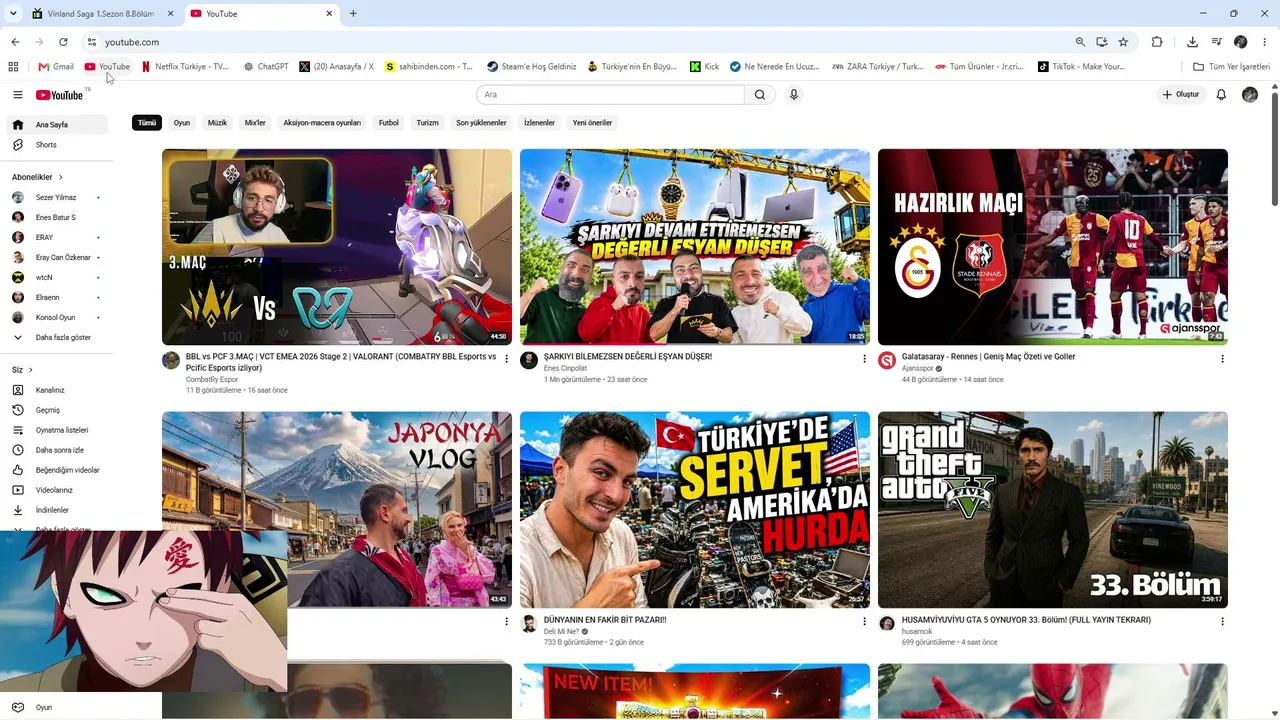Image resolution: width=1280 pixels, height=720 pixels.
Task: Open the browser zoom magnifier icon
Action: tap(1080, 42)
